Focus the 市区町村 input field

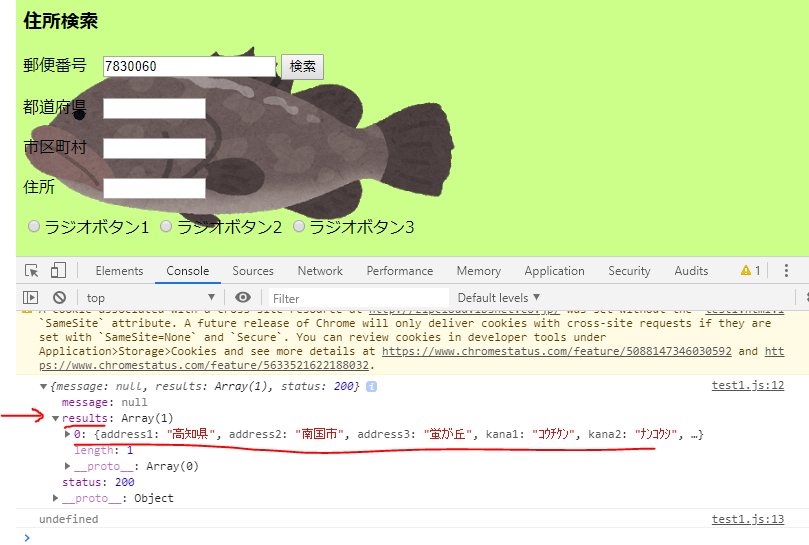154,148
